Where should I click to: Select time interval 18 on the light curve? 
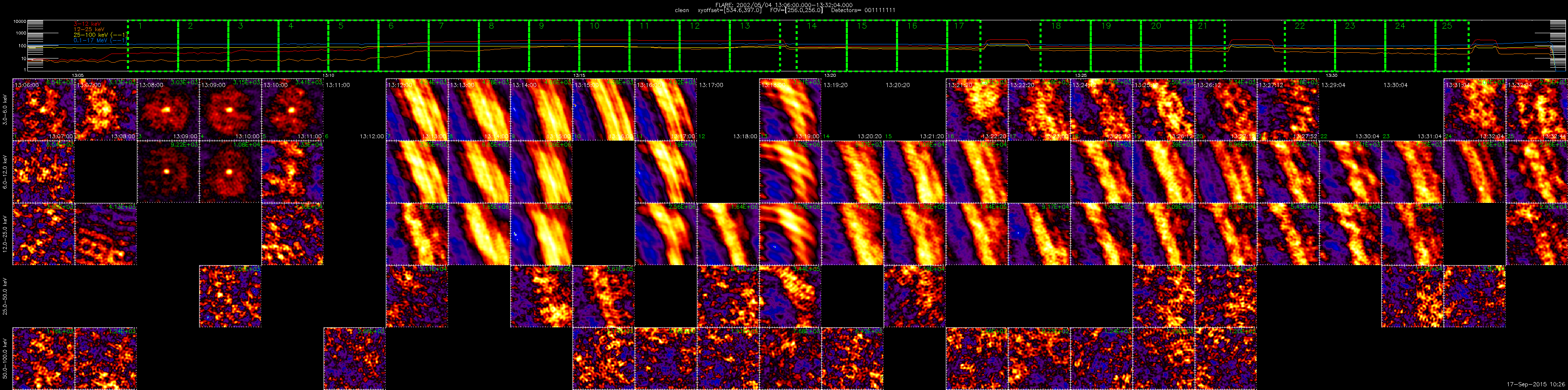point(1065,46)
